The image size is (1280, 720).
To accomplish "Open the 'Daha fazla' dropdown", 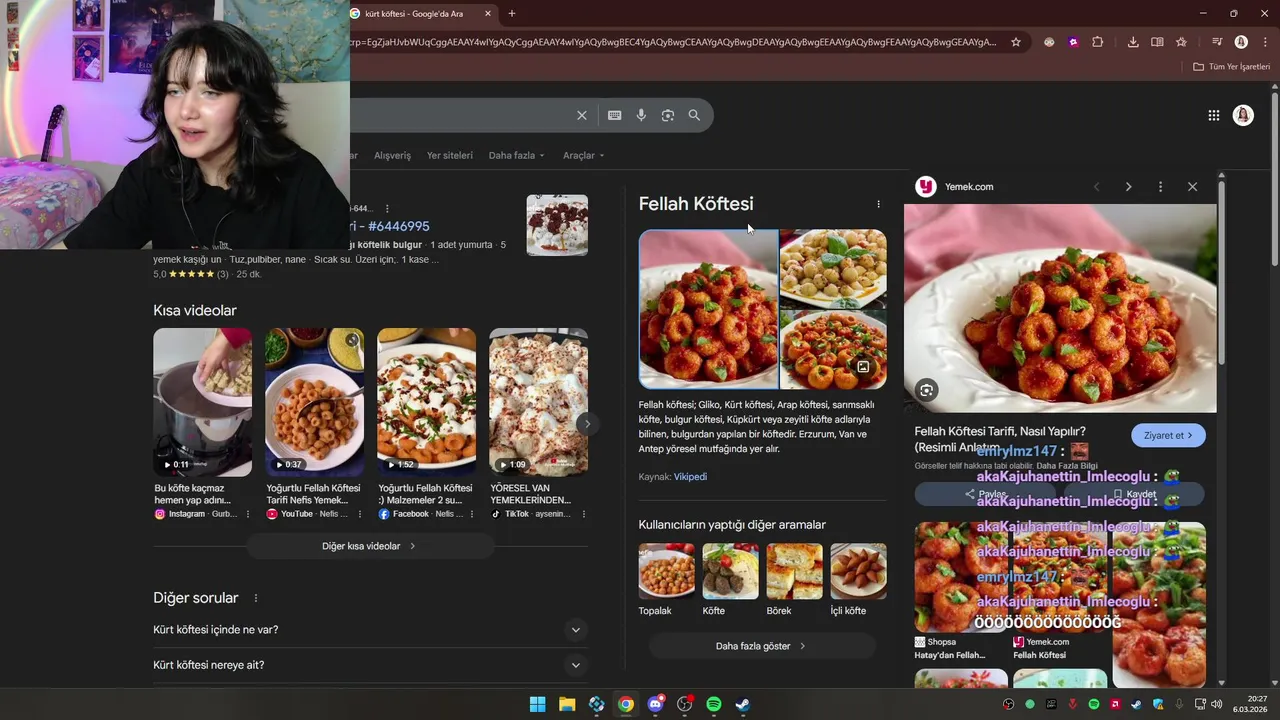I will point(516,155).
